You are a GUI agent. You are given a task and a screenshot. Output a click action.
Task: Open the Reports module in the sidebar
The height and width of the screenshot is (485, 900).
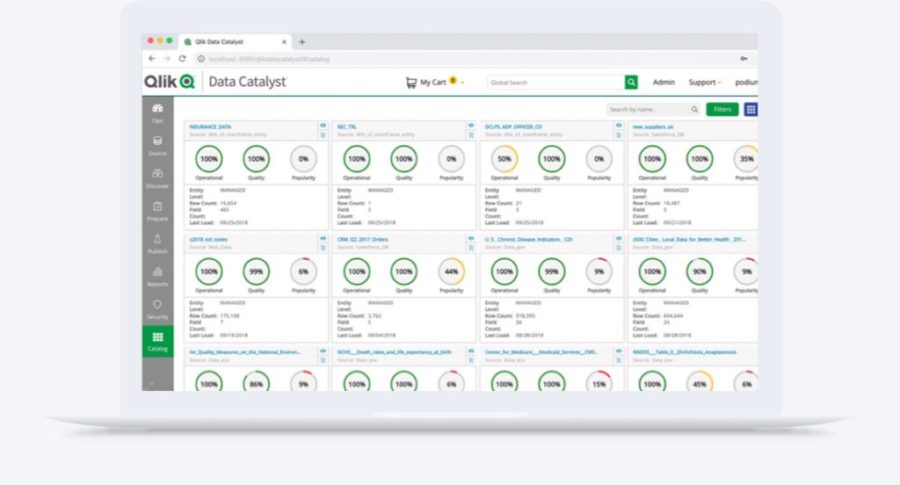[x=157, y=276]
